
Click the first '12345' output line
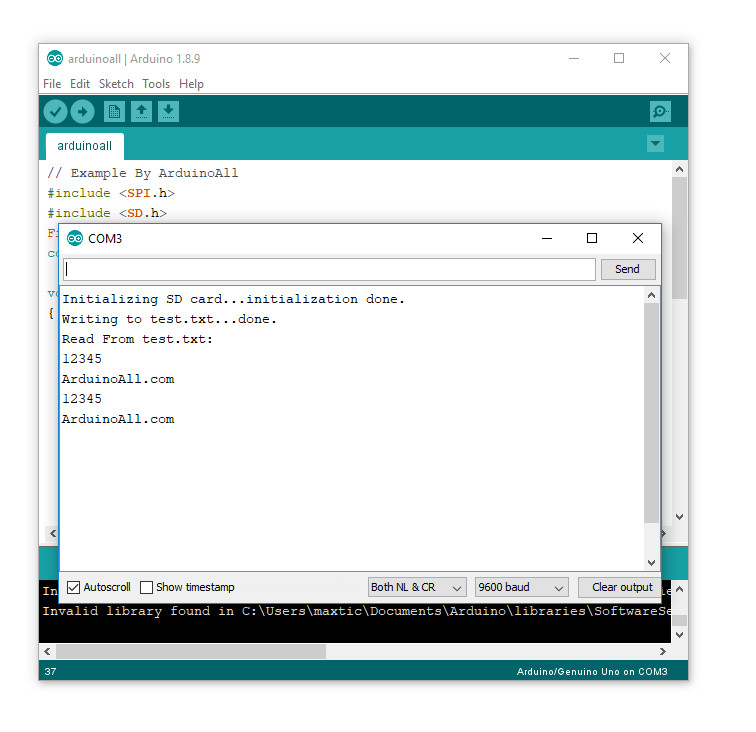click(x=82, y=359)
